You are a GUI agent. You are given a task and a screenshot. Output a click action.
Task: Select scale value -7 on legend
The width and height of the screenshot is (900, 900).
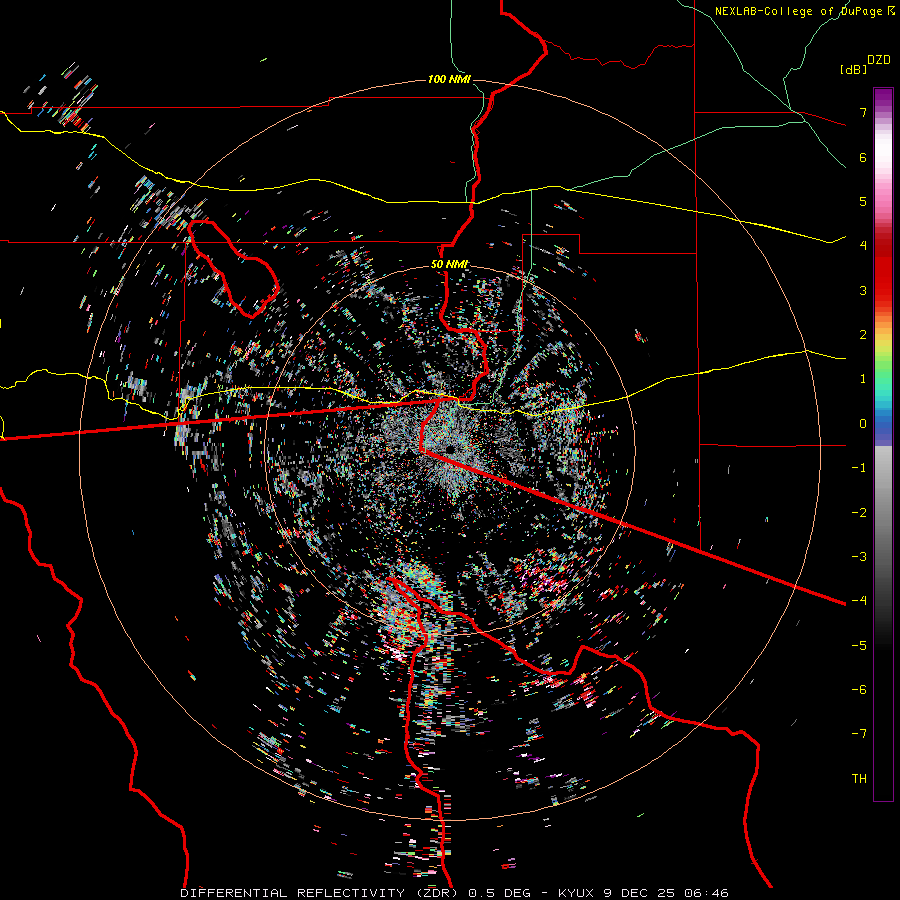859,734
